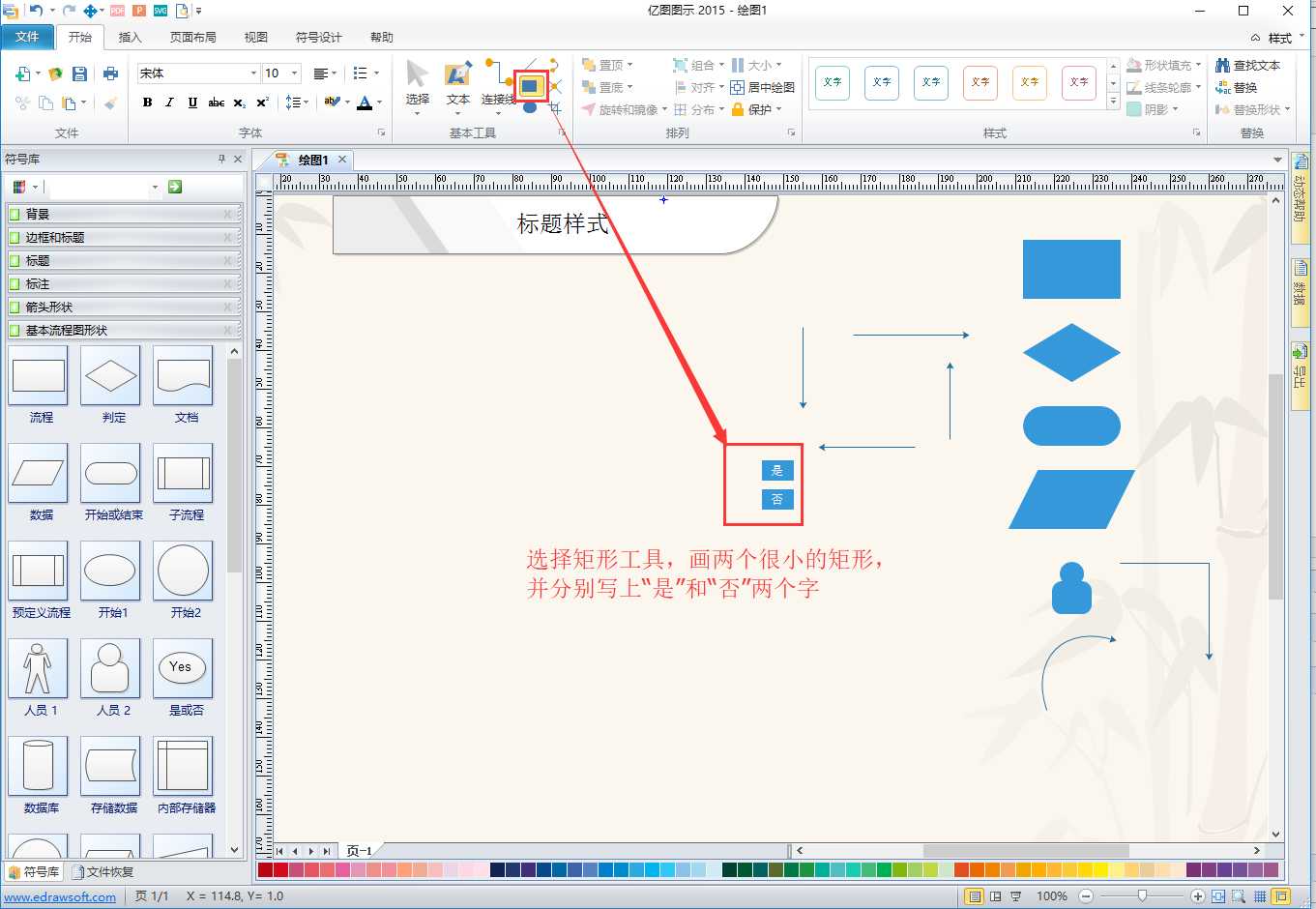Viewport: 1316px width, 909px height.
Task: Click the Center Drawing button
Action: click(x=763, y=87)
